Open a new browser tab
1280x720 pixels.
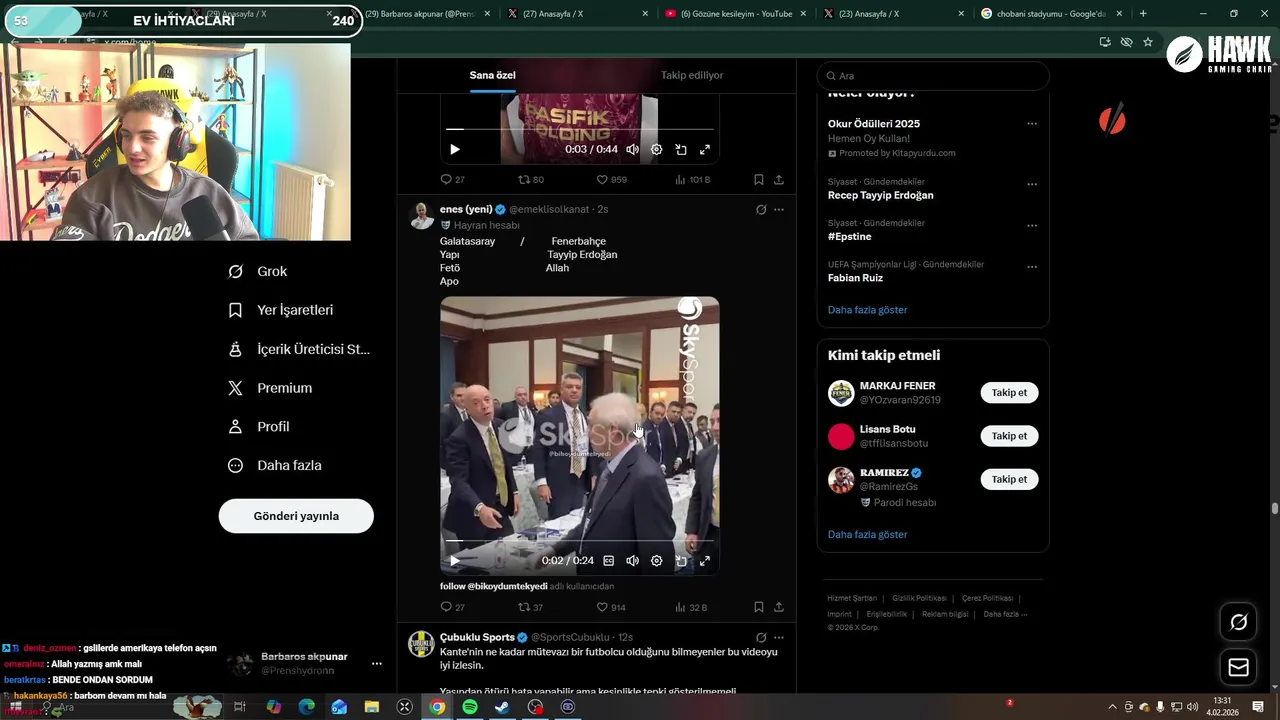point(1143,14)
